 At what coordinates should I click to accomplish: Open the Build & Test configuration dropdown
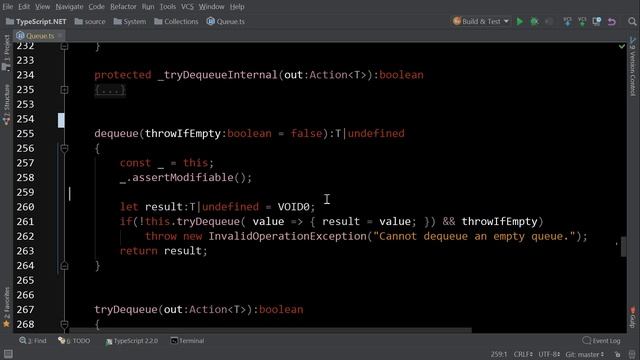481,22
